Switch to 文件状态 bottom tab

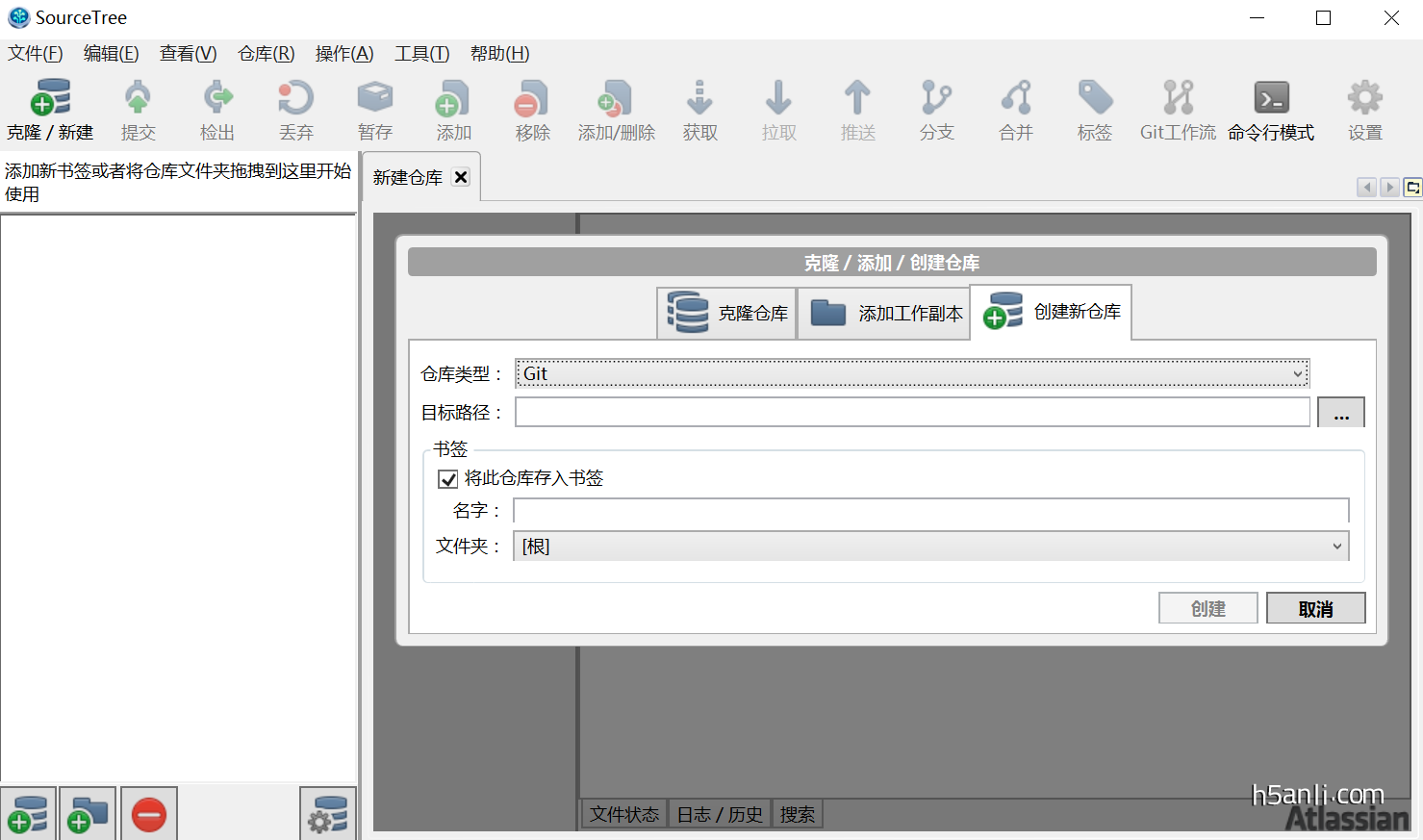[624, 814]
